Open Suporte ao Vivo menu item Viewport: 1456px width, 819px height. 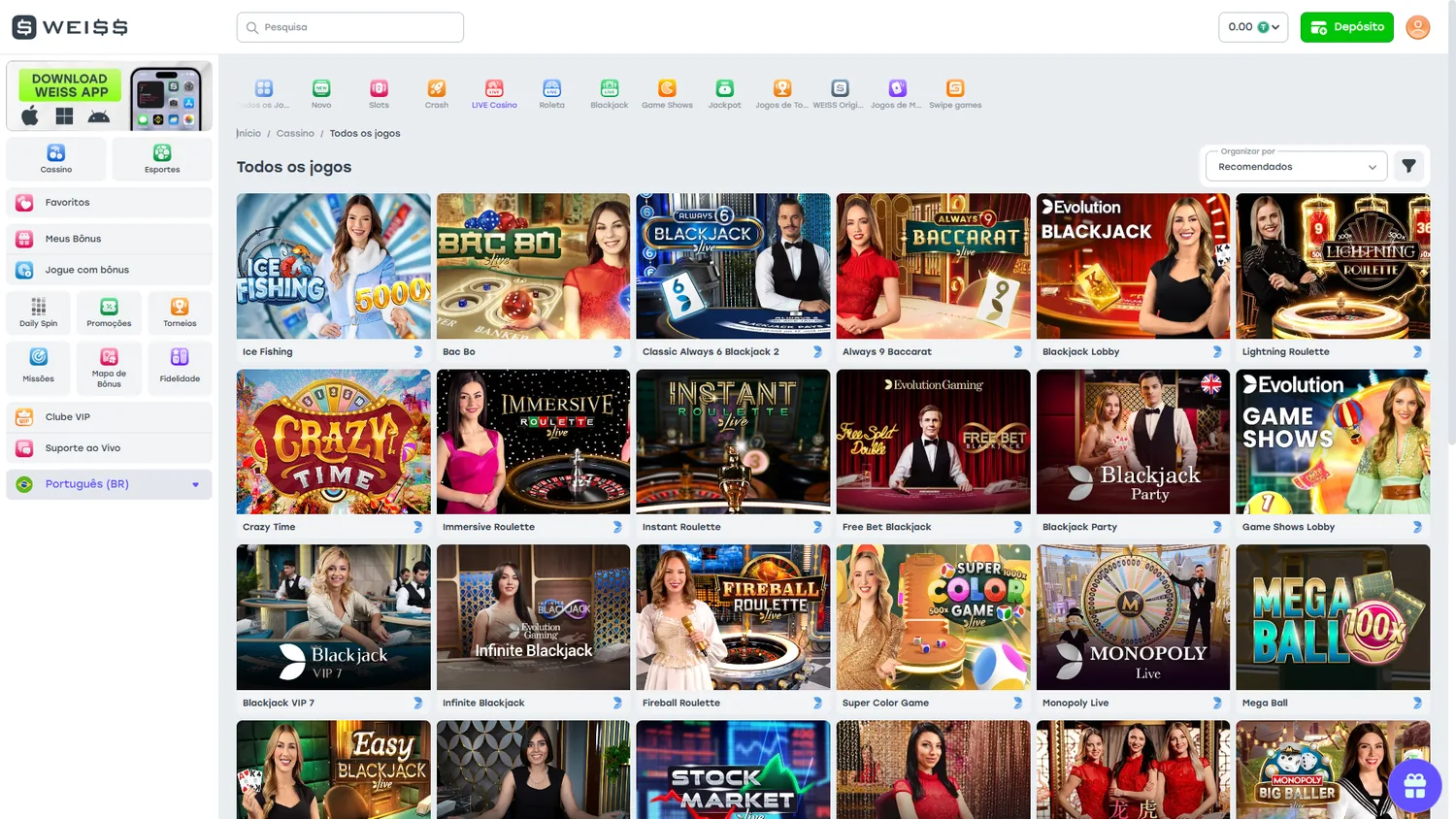coord(109,448)
